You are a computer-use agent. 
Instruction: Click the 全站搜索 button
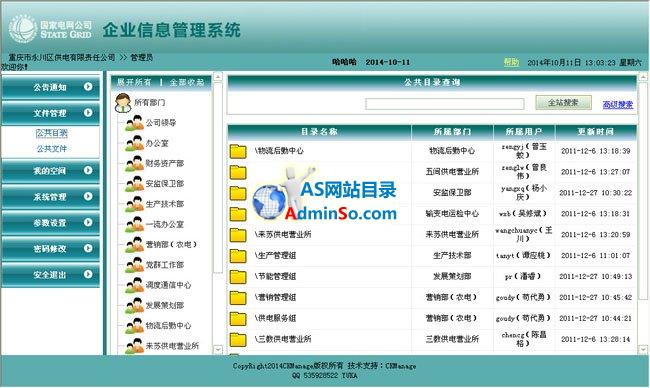click(x=563, y=102)
